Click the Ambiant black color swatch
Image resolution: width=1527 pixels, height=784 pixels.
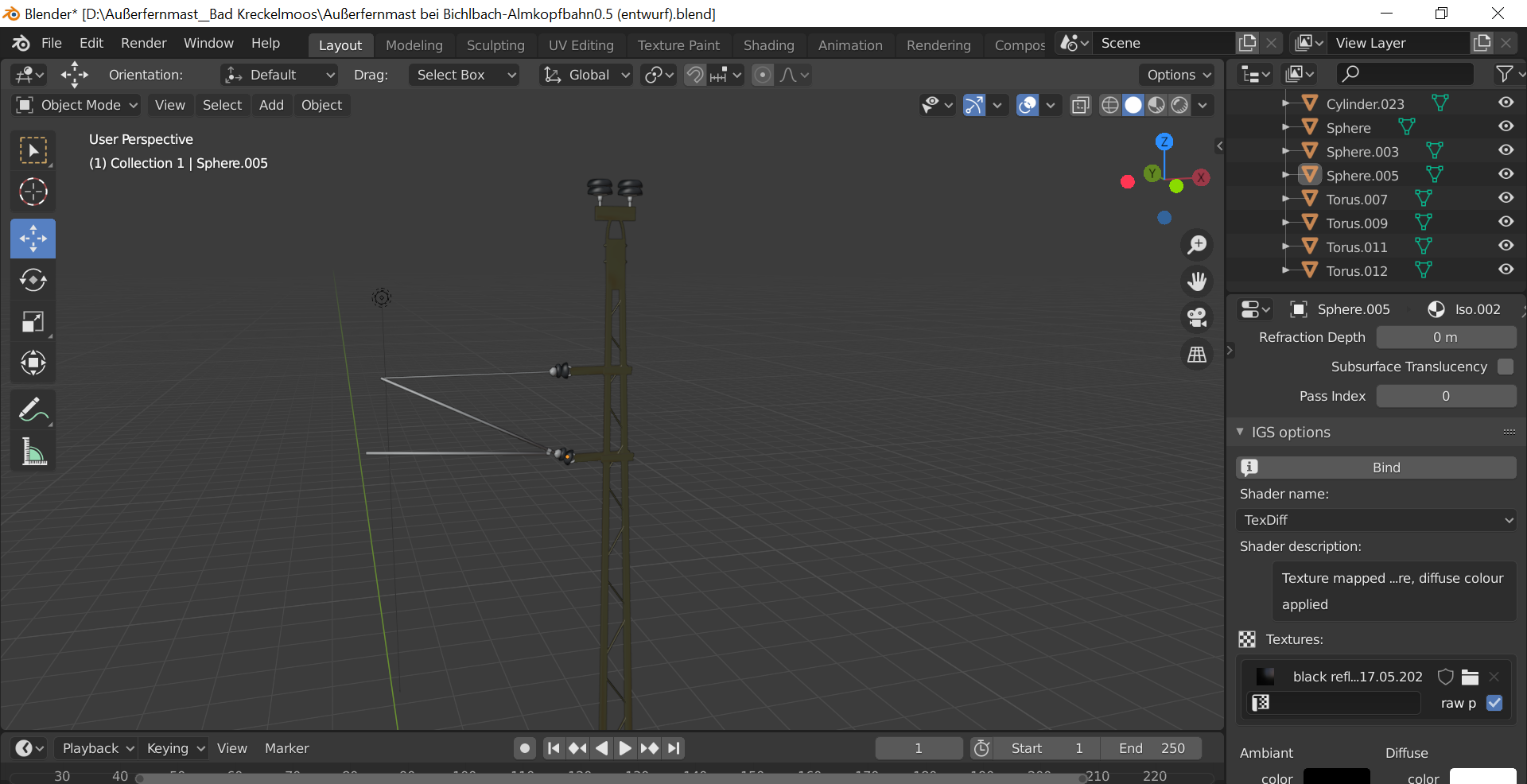tap(1336, 777)
